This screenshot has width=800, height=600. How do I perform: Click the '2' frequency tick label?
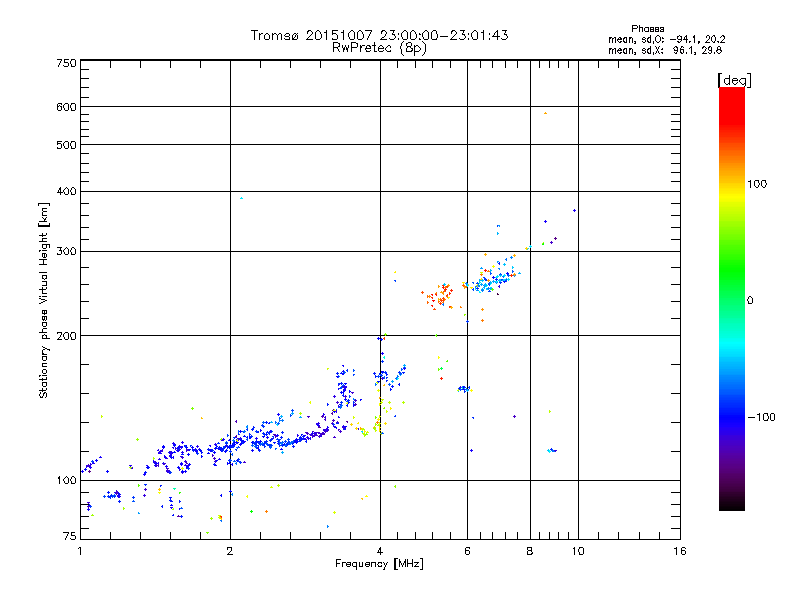[x=230, y=551]
